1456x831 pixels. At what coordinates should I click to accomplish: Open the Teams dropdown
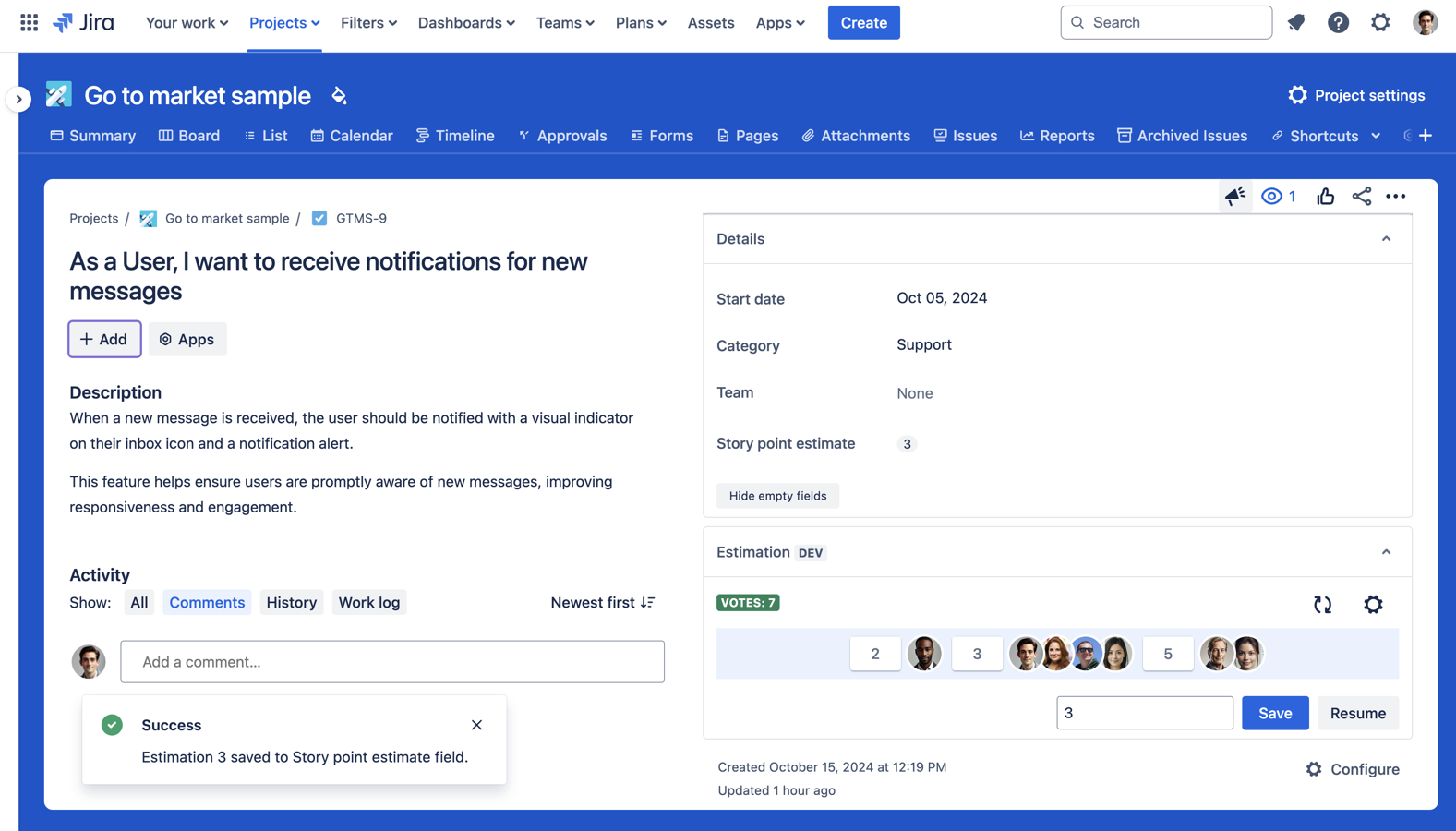[x=565, y=22]
